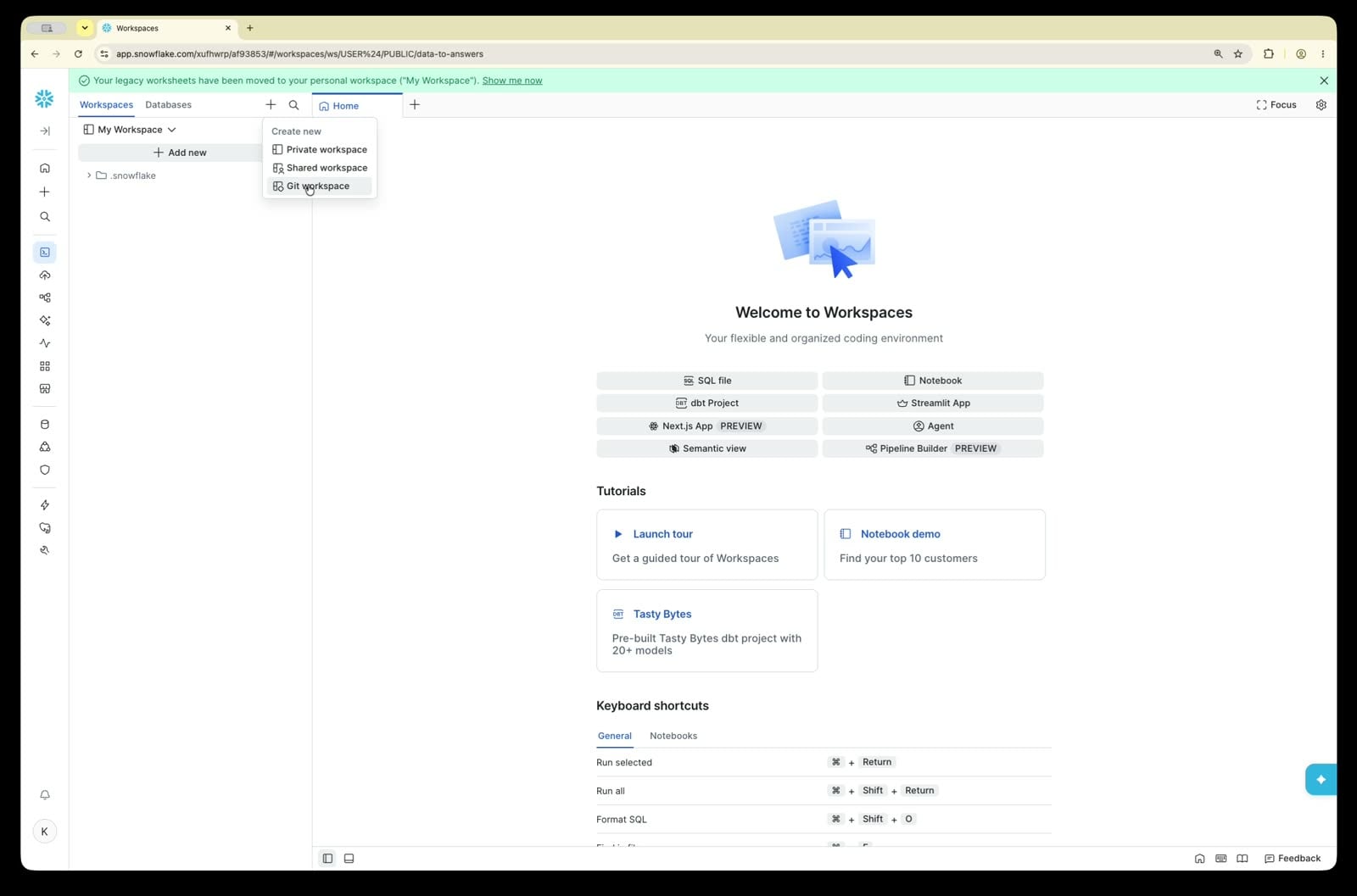Screen dimensions: 1357x896
Task: Open the Governance shield icon
Action: pos(45,470)
